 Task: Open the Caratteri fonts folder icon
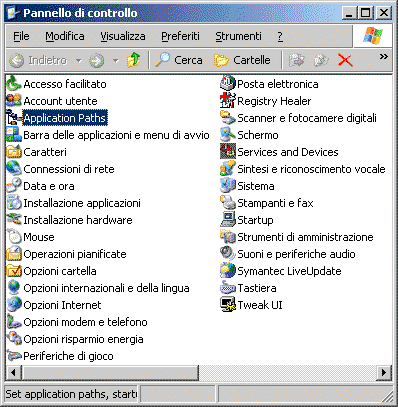tap(14, 152)
